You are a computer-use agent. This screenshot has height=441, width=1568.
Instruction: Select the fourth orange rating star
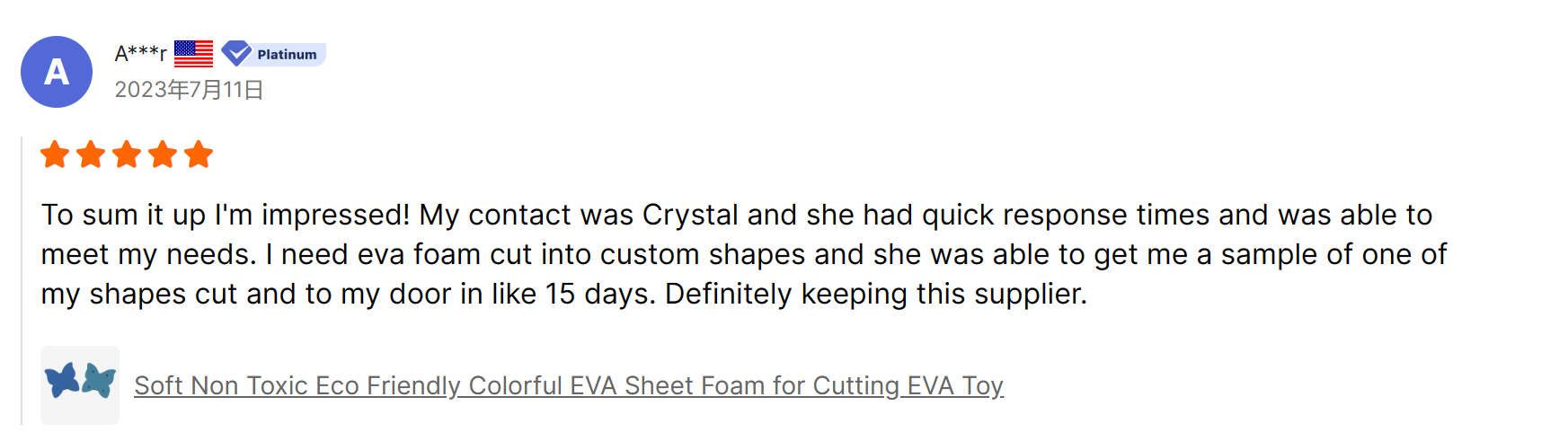pyautogui.click(x=163, y=154)
